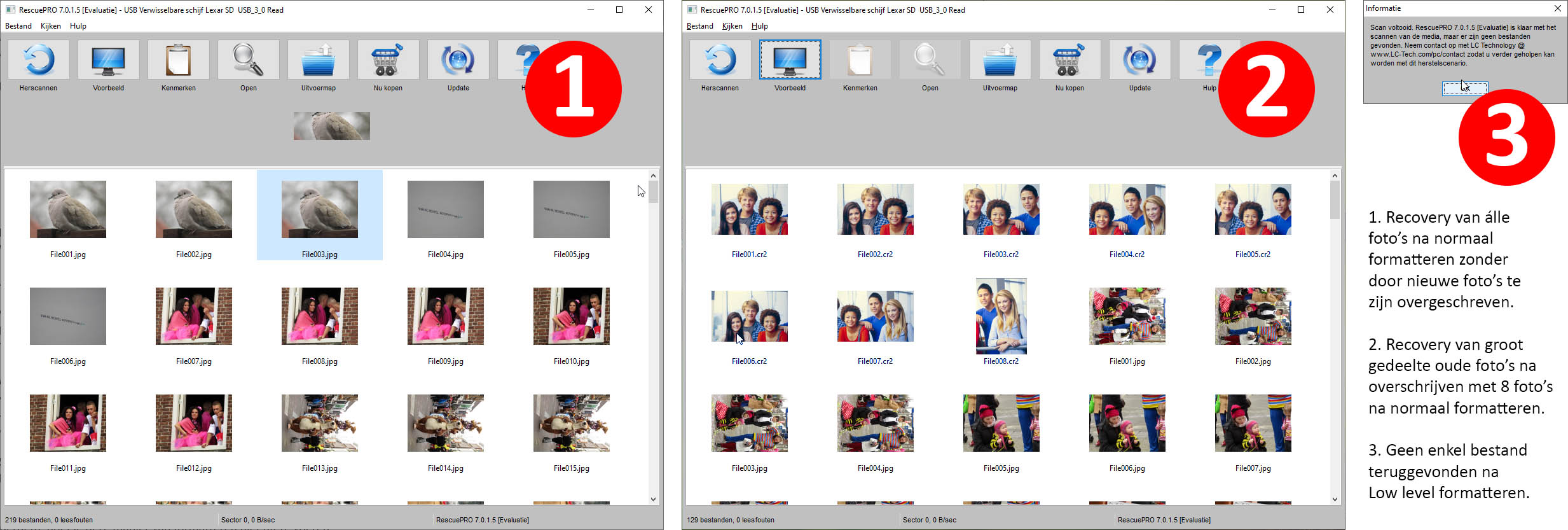1568x530 pixels.
Task: Click Uitvoermap folder icon in left window
Action: [319, 60]
